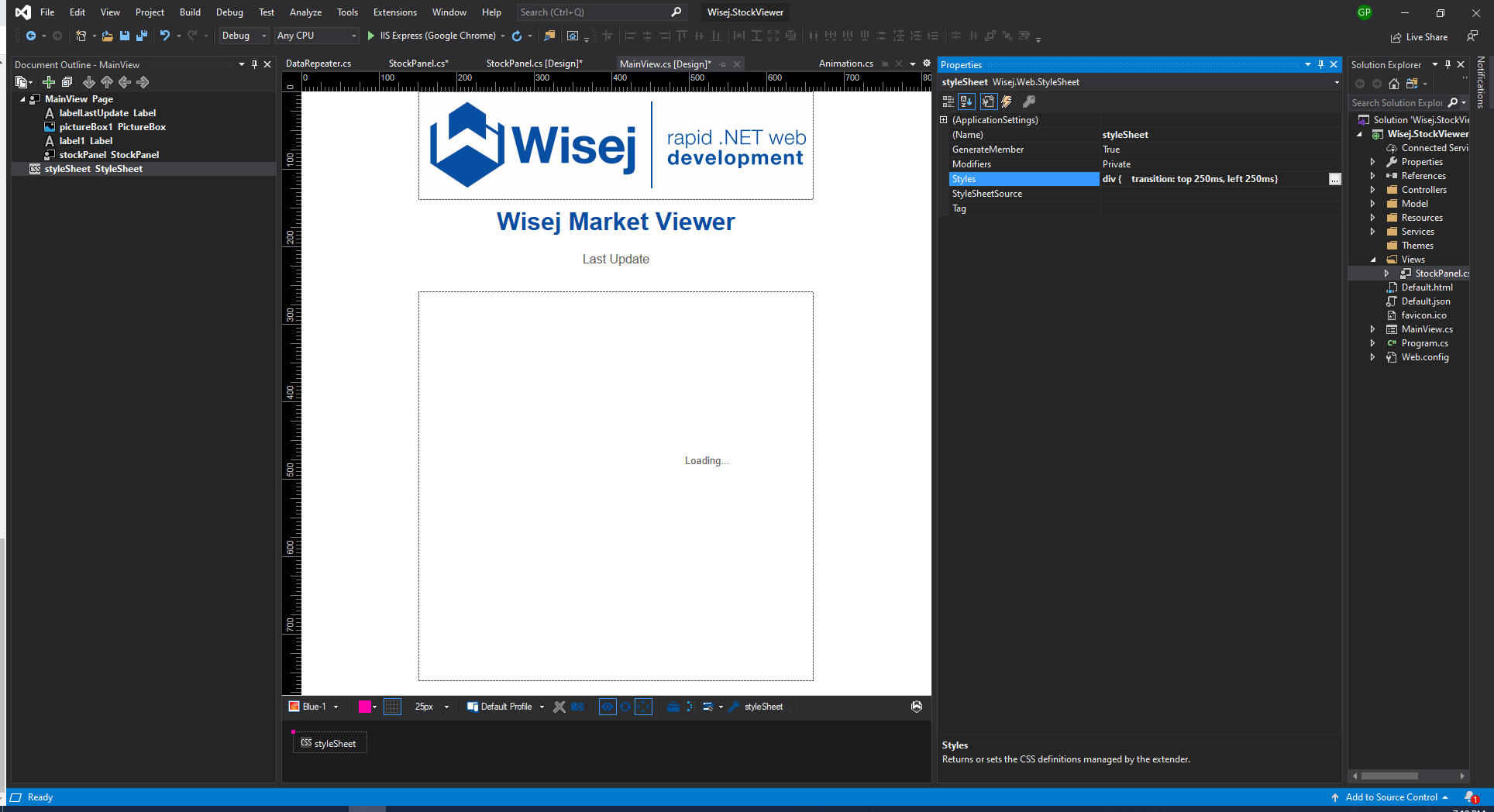Open Property Pages wrench icon in Properties
This screenshot has width=1494, height=812.
(x=1029, y=101)
